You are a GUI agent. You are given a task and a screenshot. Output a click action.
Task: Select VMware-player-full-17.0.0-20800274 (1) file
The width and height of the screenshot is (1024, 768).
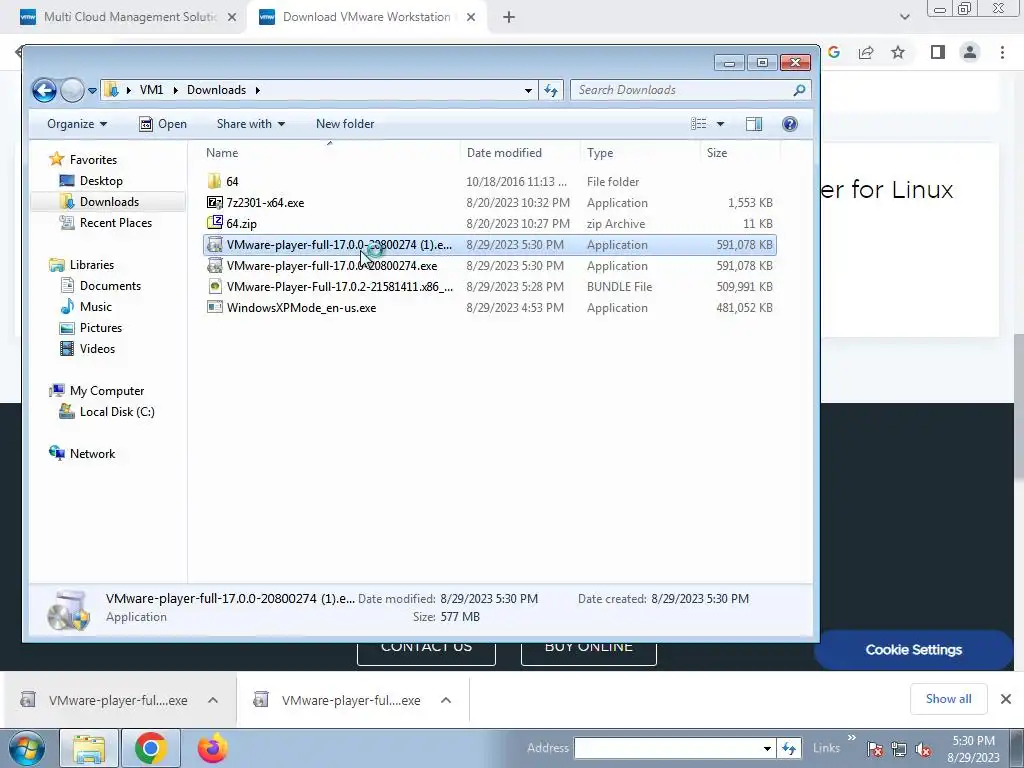point(489,245)
